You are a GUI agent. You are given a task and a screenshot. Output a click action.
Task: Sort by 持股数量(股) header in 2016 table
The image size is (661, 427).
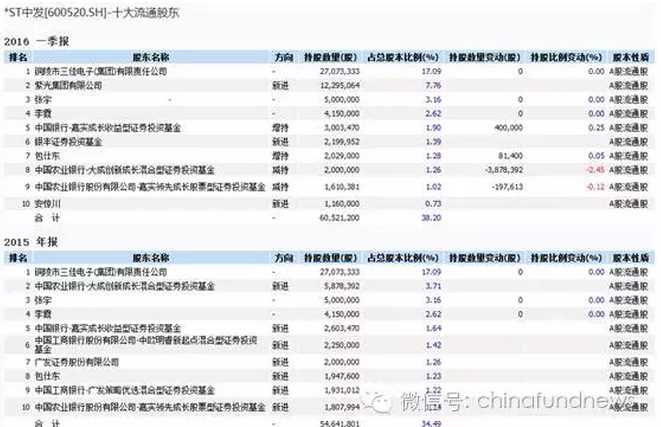coord(324,59)
